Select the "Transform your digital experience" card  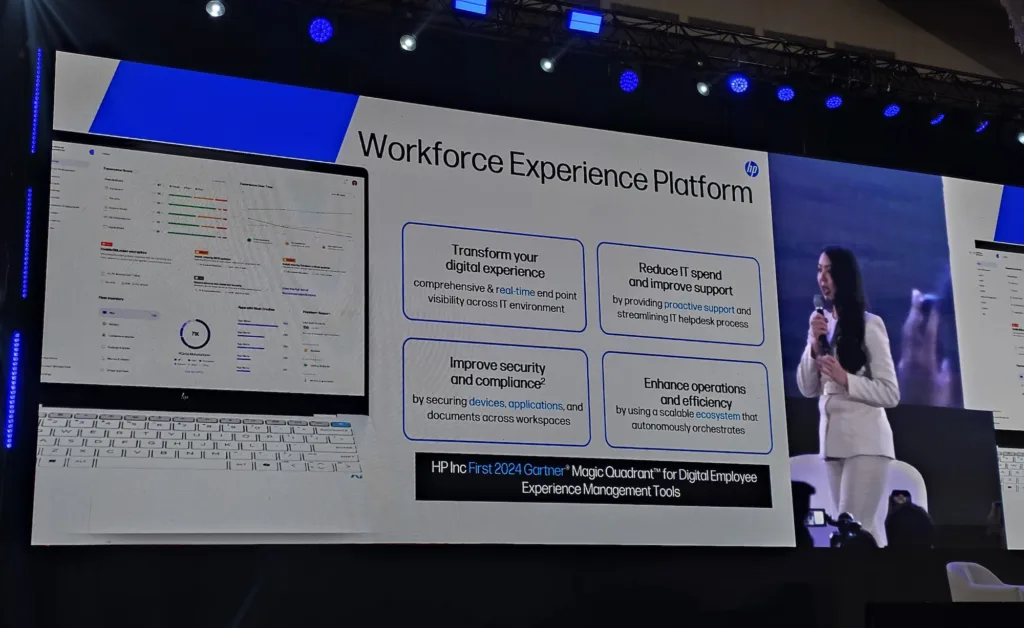click(494, 276)
